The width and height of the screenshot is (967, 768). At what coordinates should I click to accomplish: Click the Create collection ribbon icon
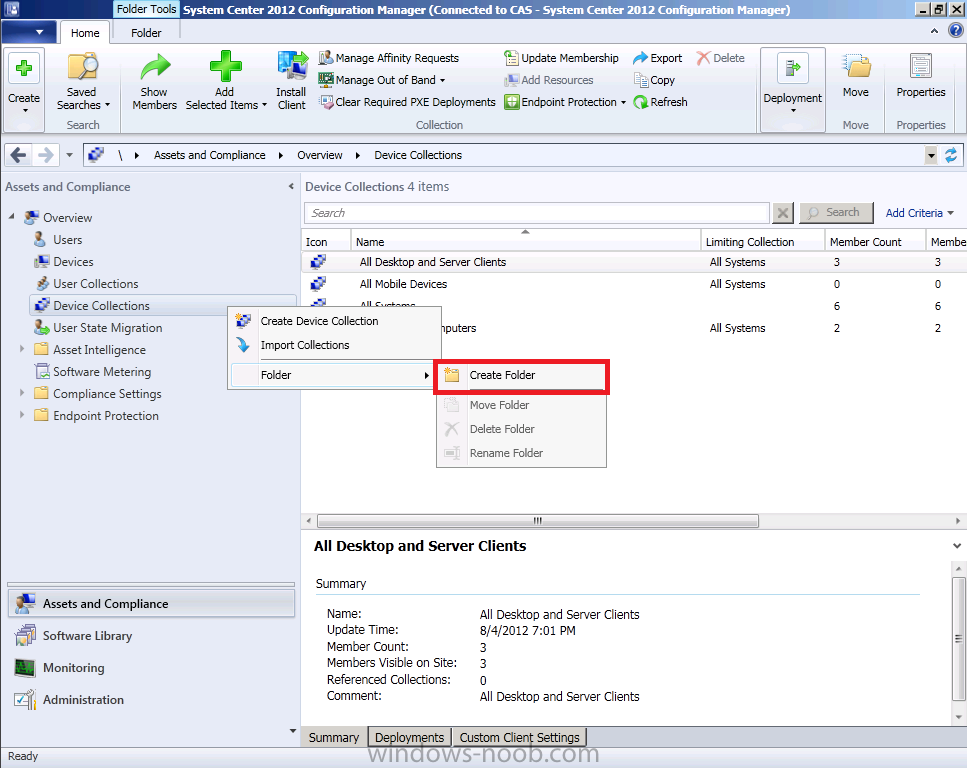pos(24,69)
